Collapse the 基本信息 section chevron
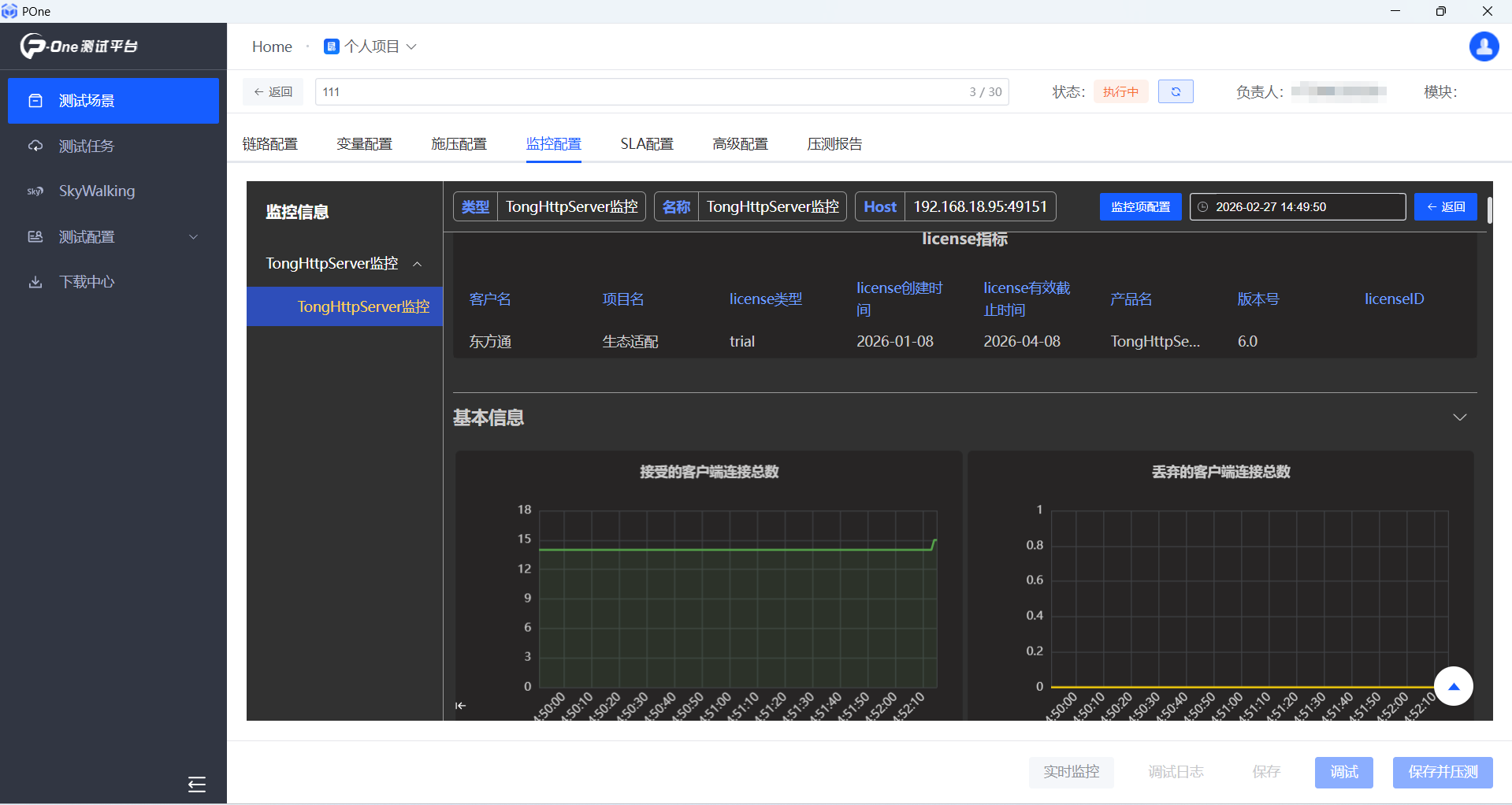This screenshot has height=805, width=1512. (1459, 417)
